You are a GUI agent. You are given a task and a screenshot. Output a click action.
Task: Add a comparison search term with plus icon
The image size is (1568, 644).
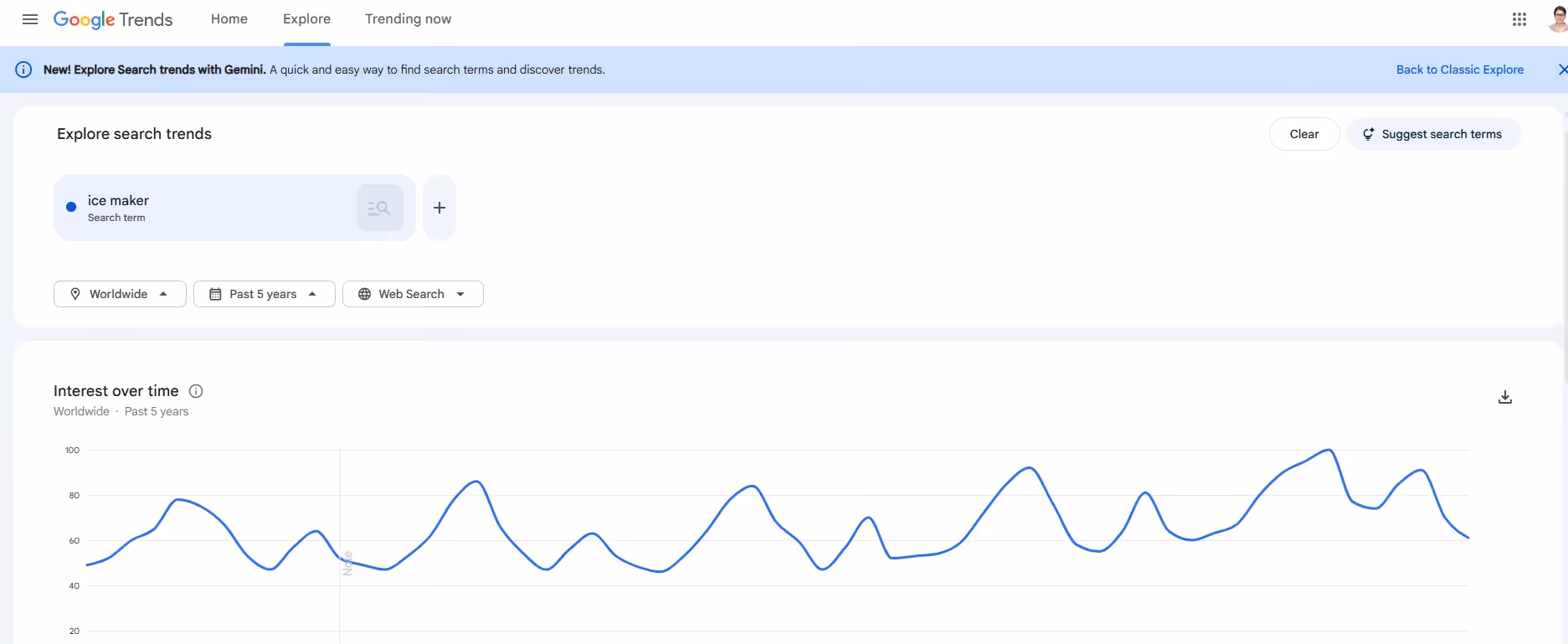coord(439,207)
